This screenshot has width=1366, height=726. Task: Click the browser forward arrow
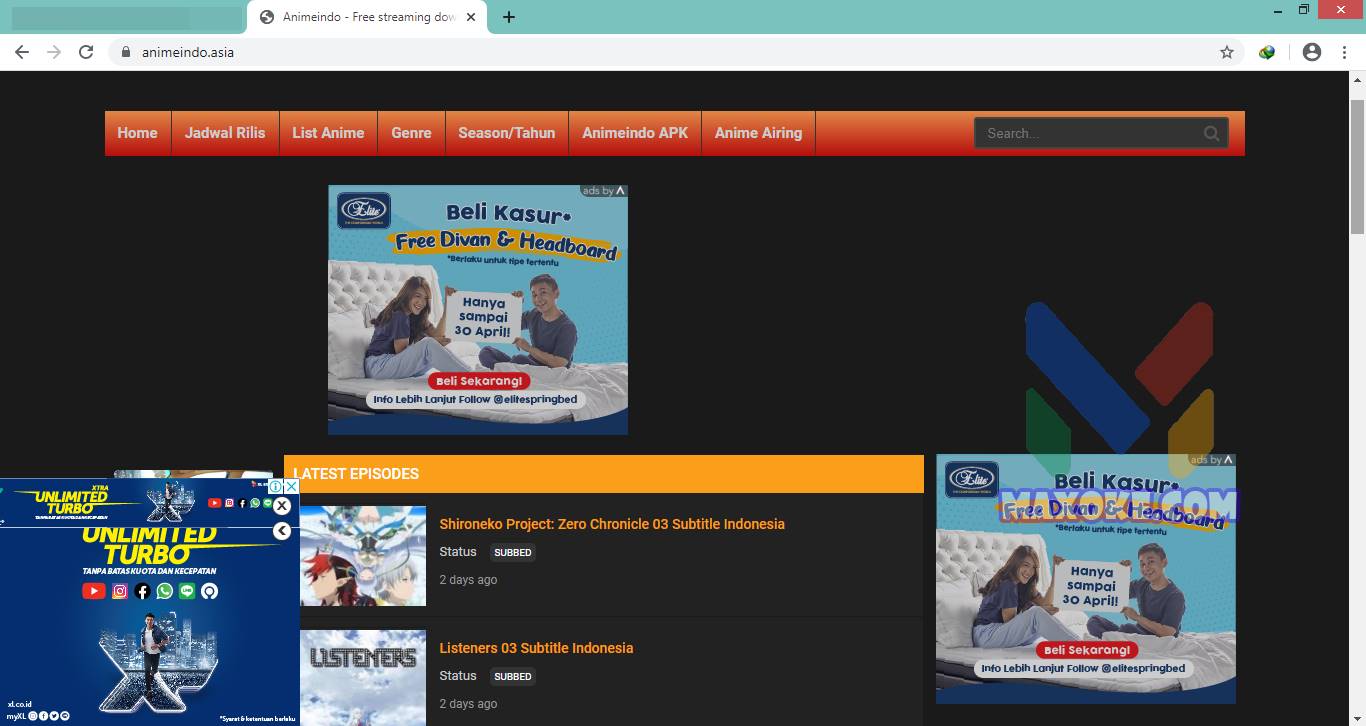54,52
